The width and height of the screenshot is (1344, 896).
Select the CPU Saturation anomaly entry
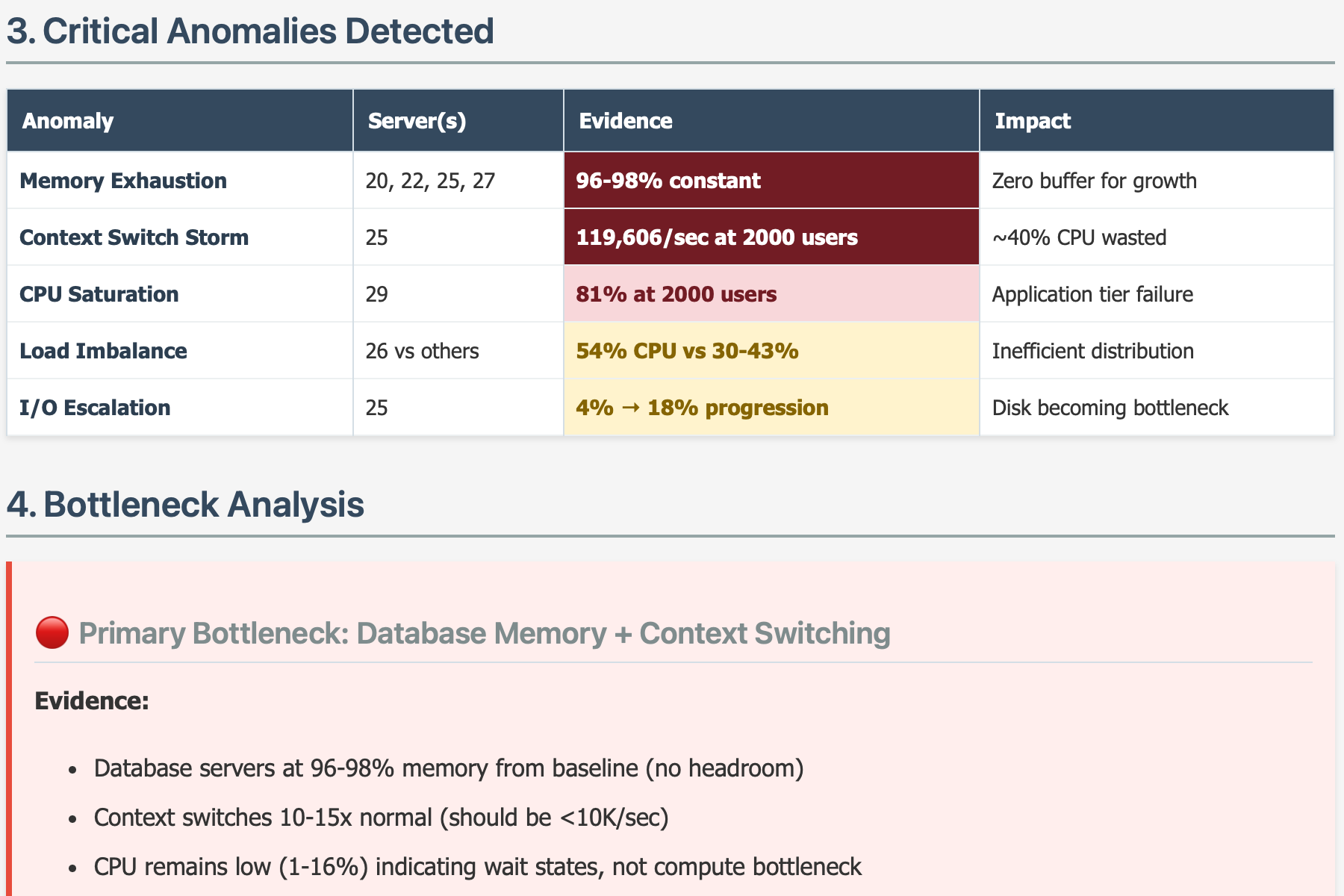point(99,294)
